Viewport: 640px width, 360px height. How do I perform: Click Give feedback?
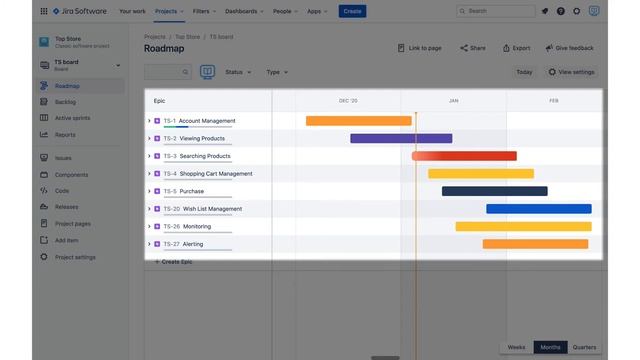569,48
